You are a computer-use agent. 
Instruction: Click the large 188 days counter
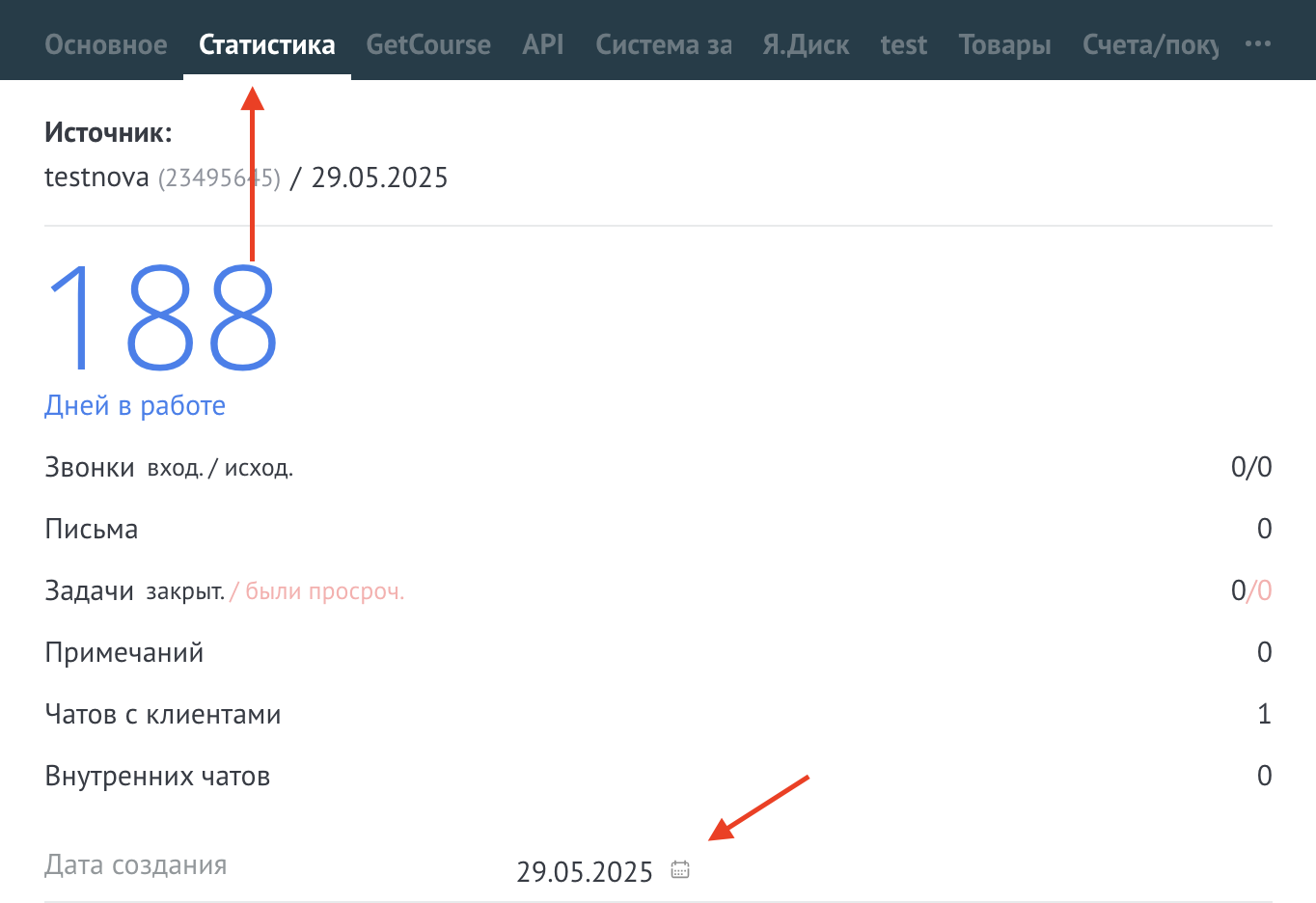(x=162, y=320)
